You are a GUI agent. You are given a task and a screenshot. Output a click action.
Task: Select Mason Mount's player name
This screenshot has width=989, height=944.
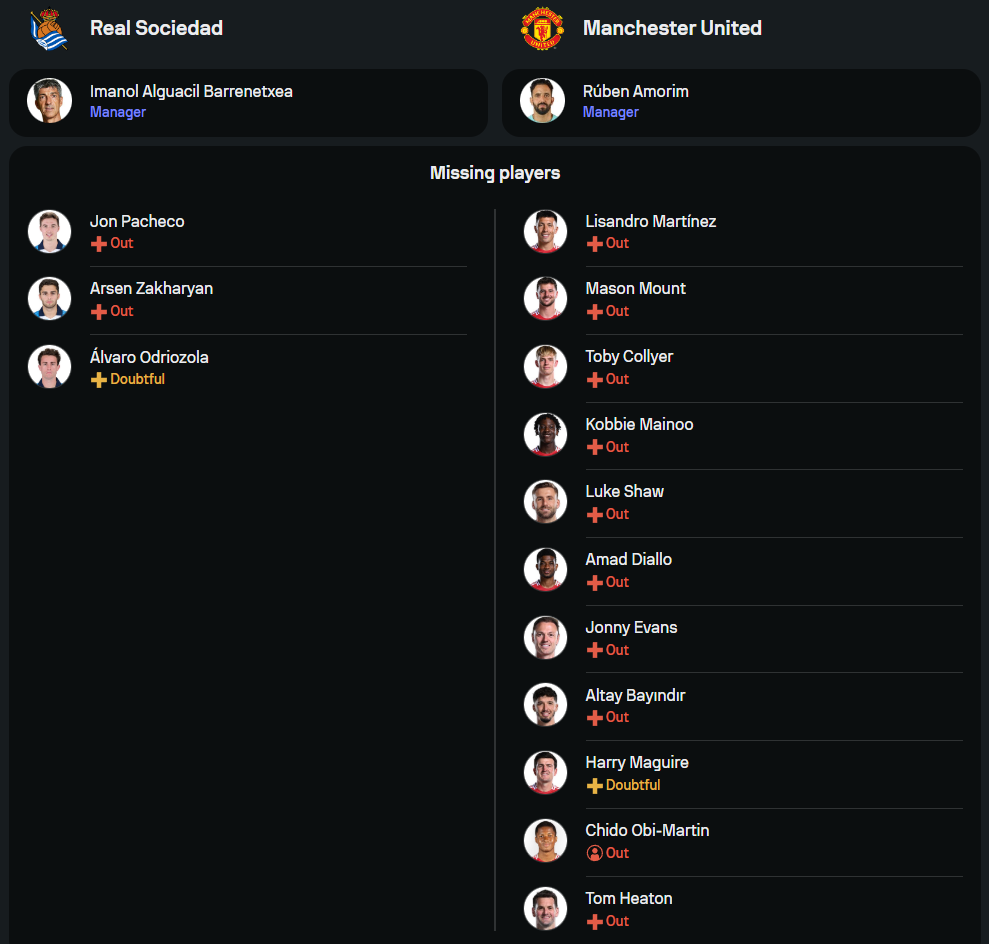tap(635, 288)
